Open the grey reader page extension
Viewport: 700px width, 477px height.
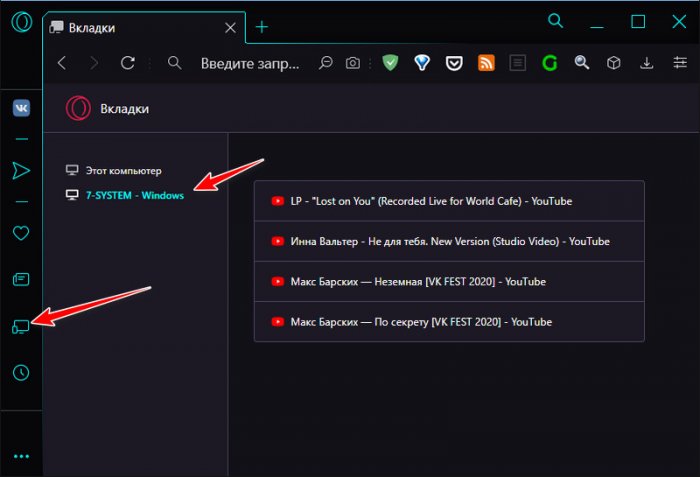pyautogui.click(x=518, y=63)
